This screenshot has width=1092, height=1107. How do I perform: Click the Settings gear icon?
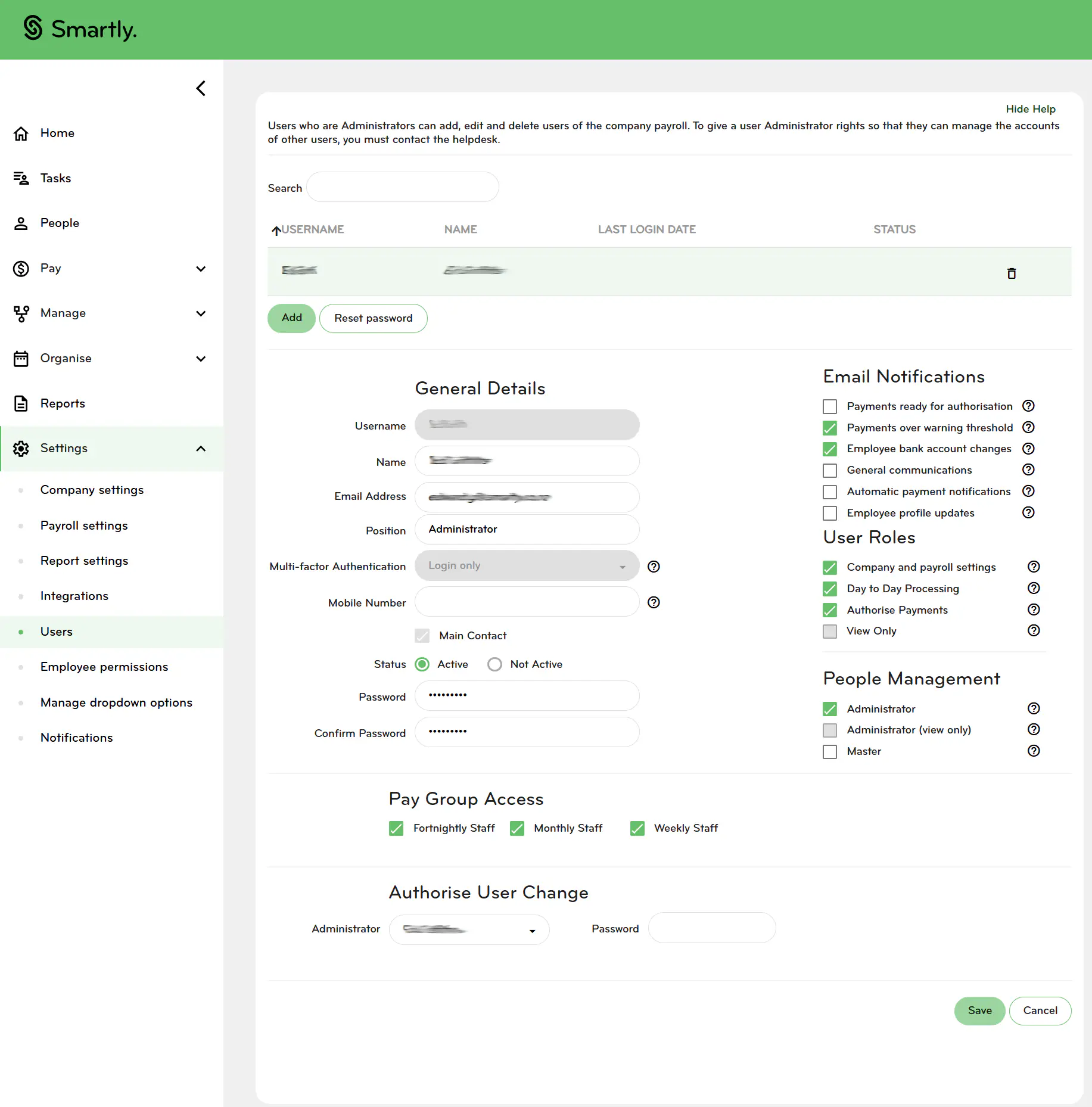coord(21,448)
